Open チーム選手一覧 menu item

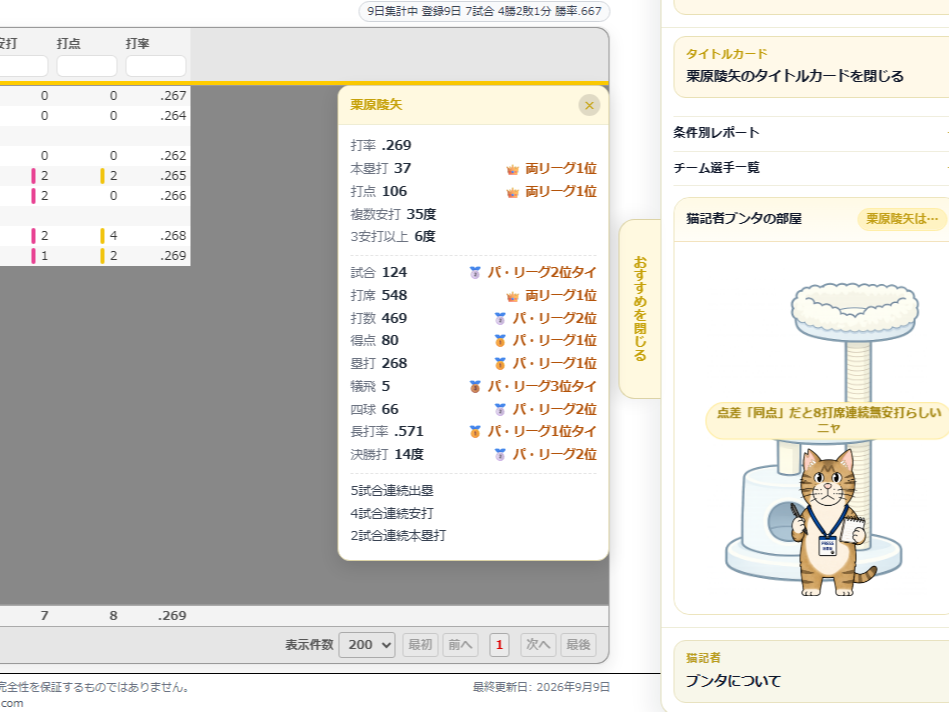811,168
